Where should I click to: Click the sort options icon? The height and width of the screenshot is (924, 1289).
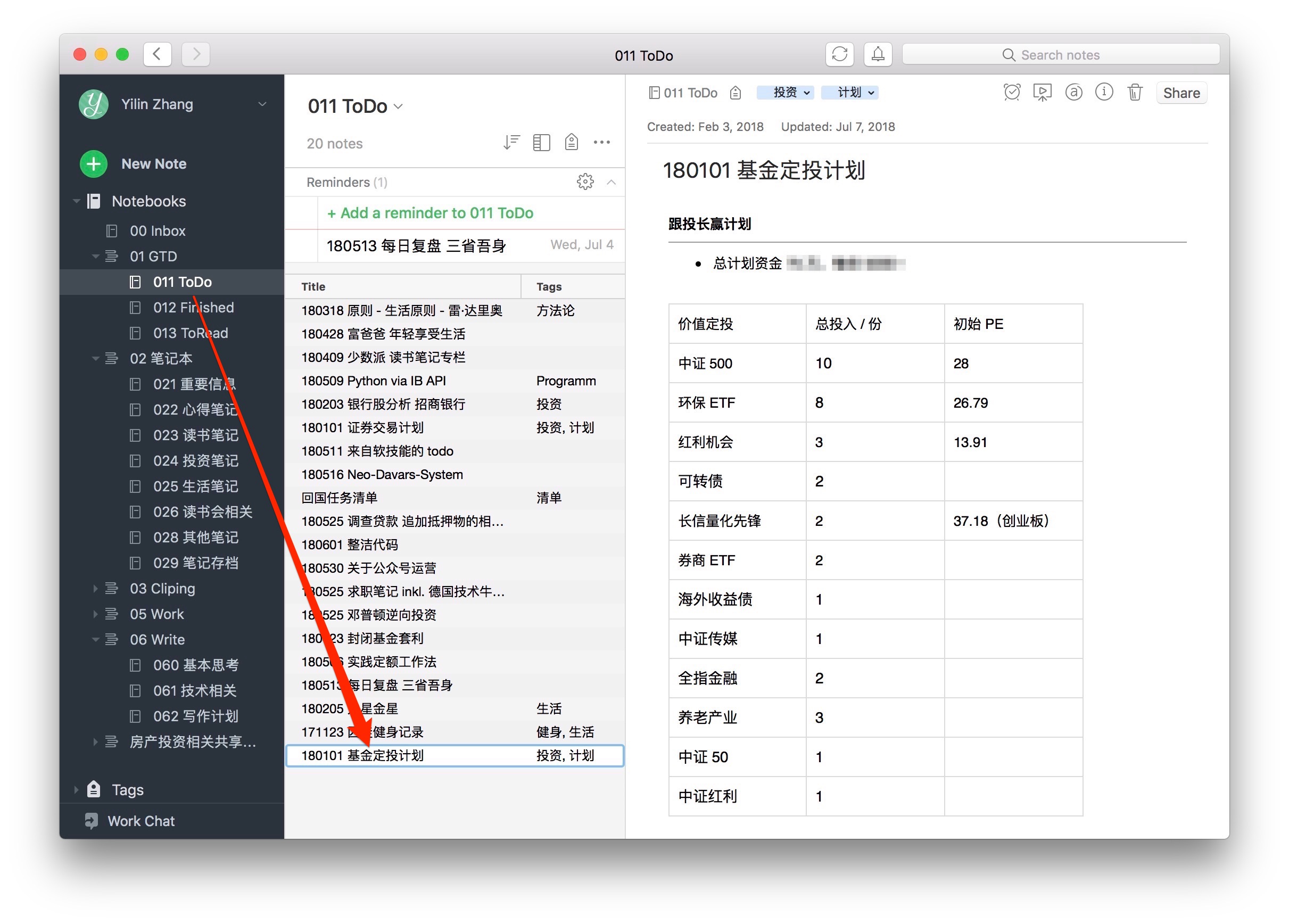(511, 143)
